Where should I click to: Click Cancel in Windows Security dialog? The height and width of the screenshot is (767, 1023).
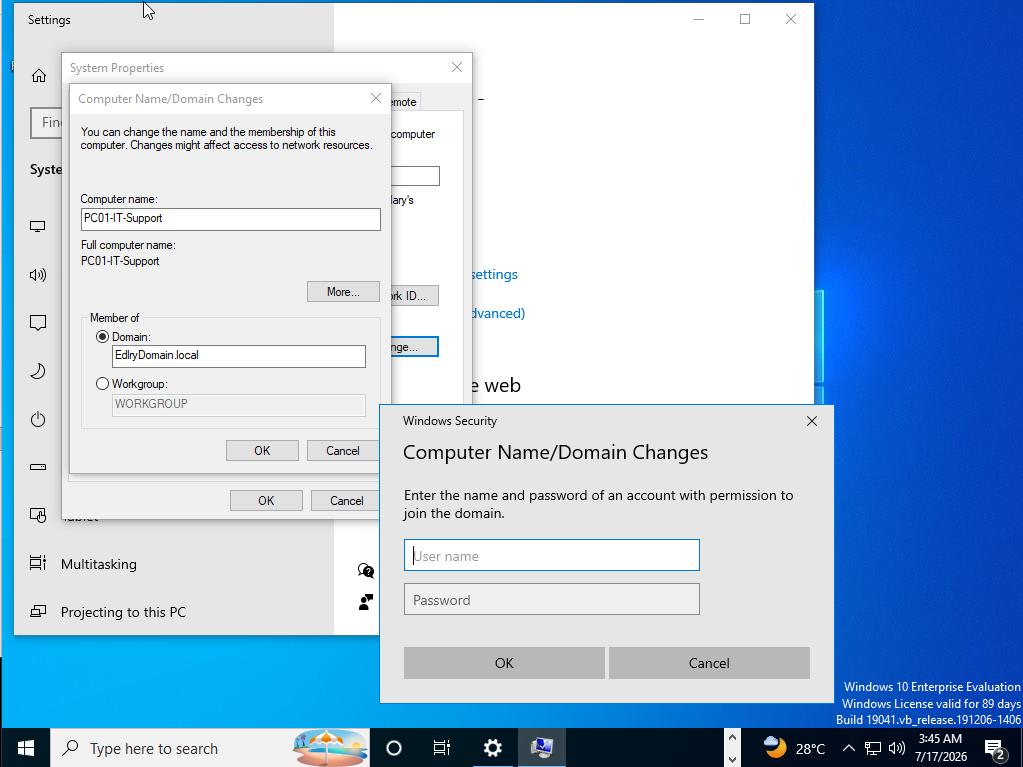pyautogui.click(x=709, y=663)
